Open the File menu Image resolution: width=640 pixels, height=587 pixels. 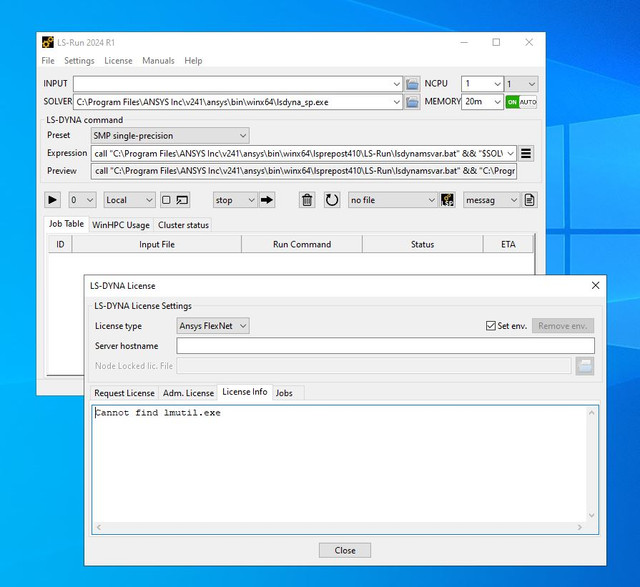click(x=48, y=61)
